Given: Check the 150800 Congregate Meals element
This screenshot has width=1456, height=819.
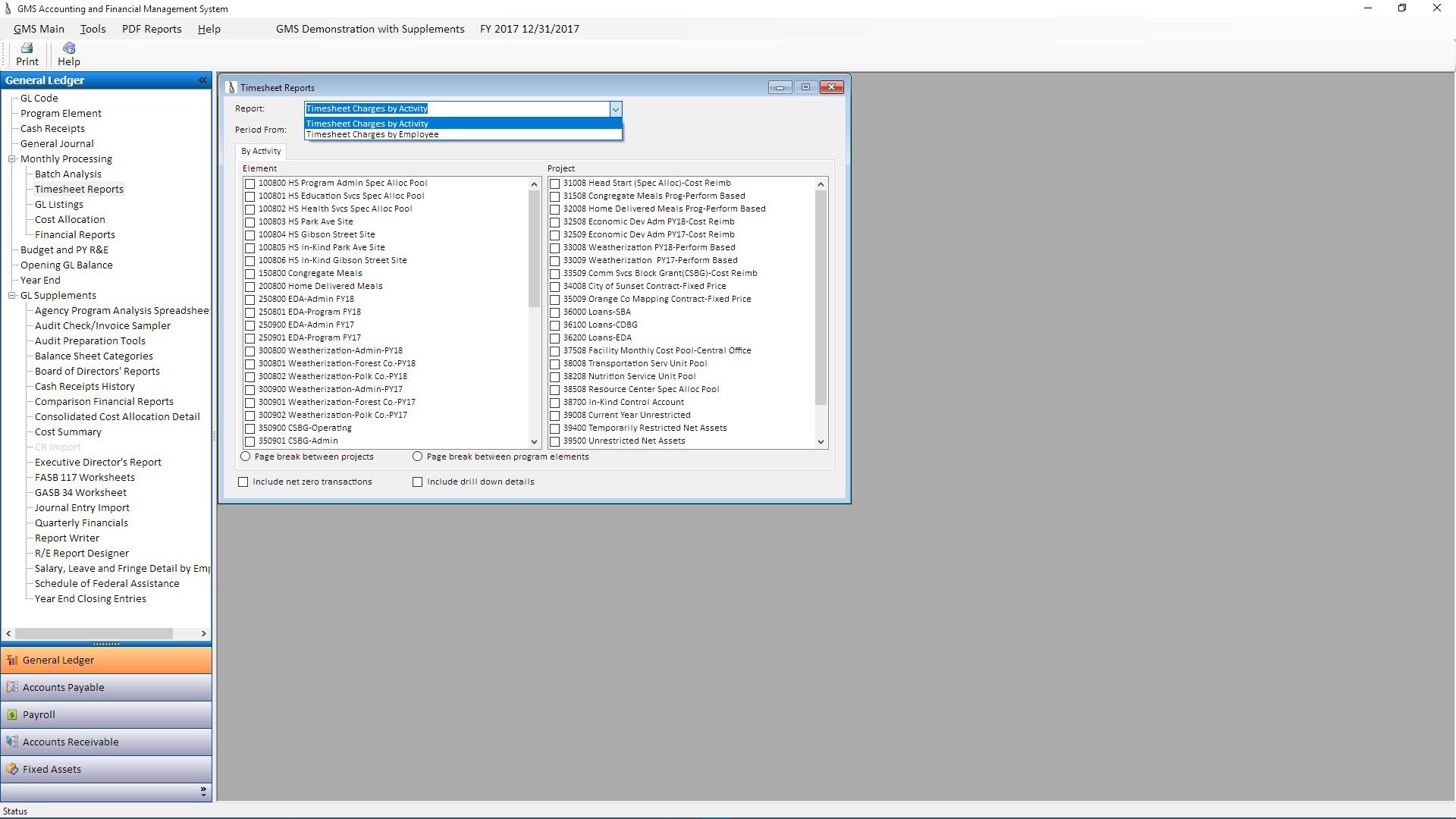Looking at the screenshot, I should click(x=249, y=274).
